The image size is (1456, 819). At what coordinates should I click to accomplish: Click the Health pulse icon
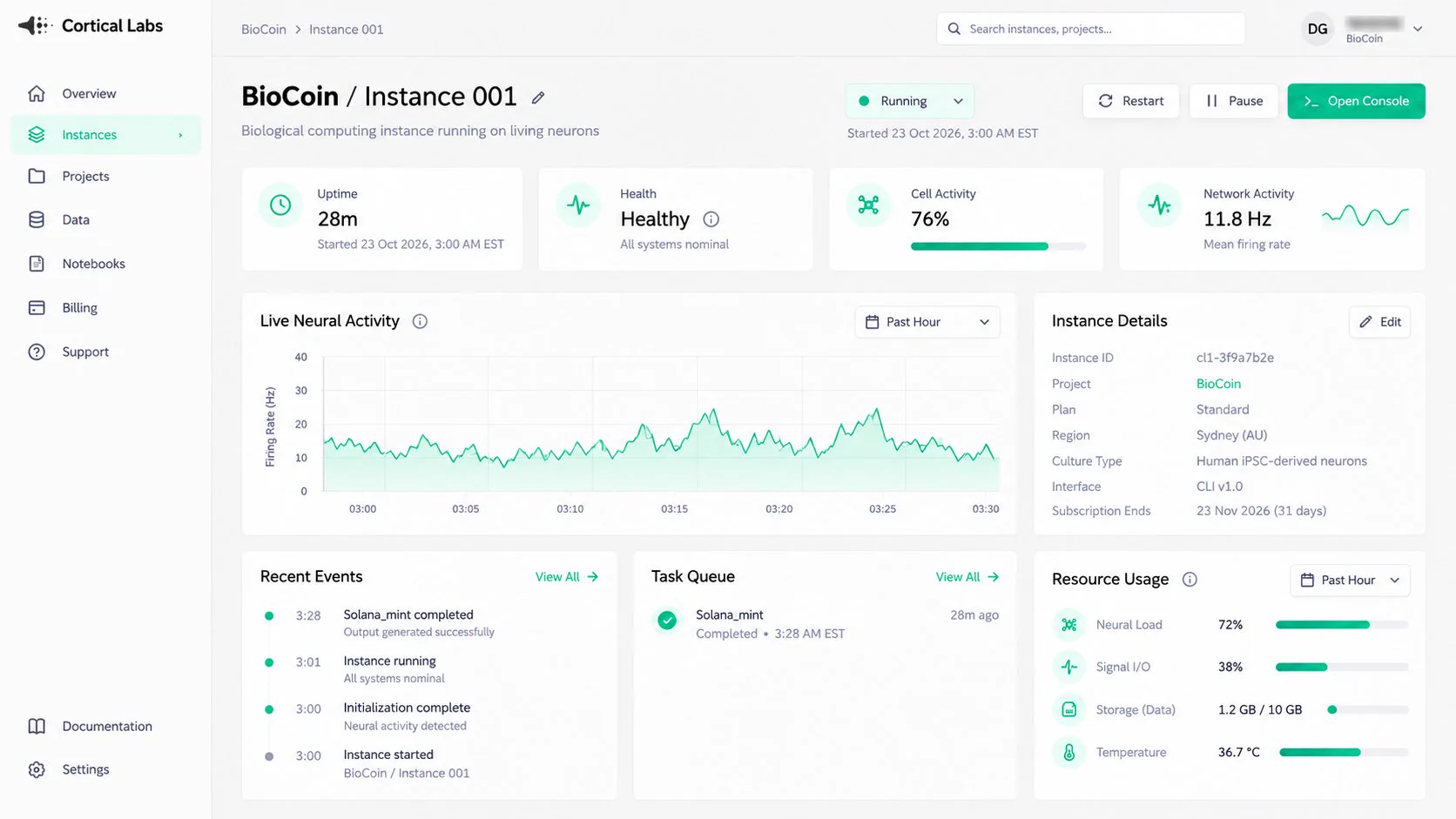[x=578, y=205]
